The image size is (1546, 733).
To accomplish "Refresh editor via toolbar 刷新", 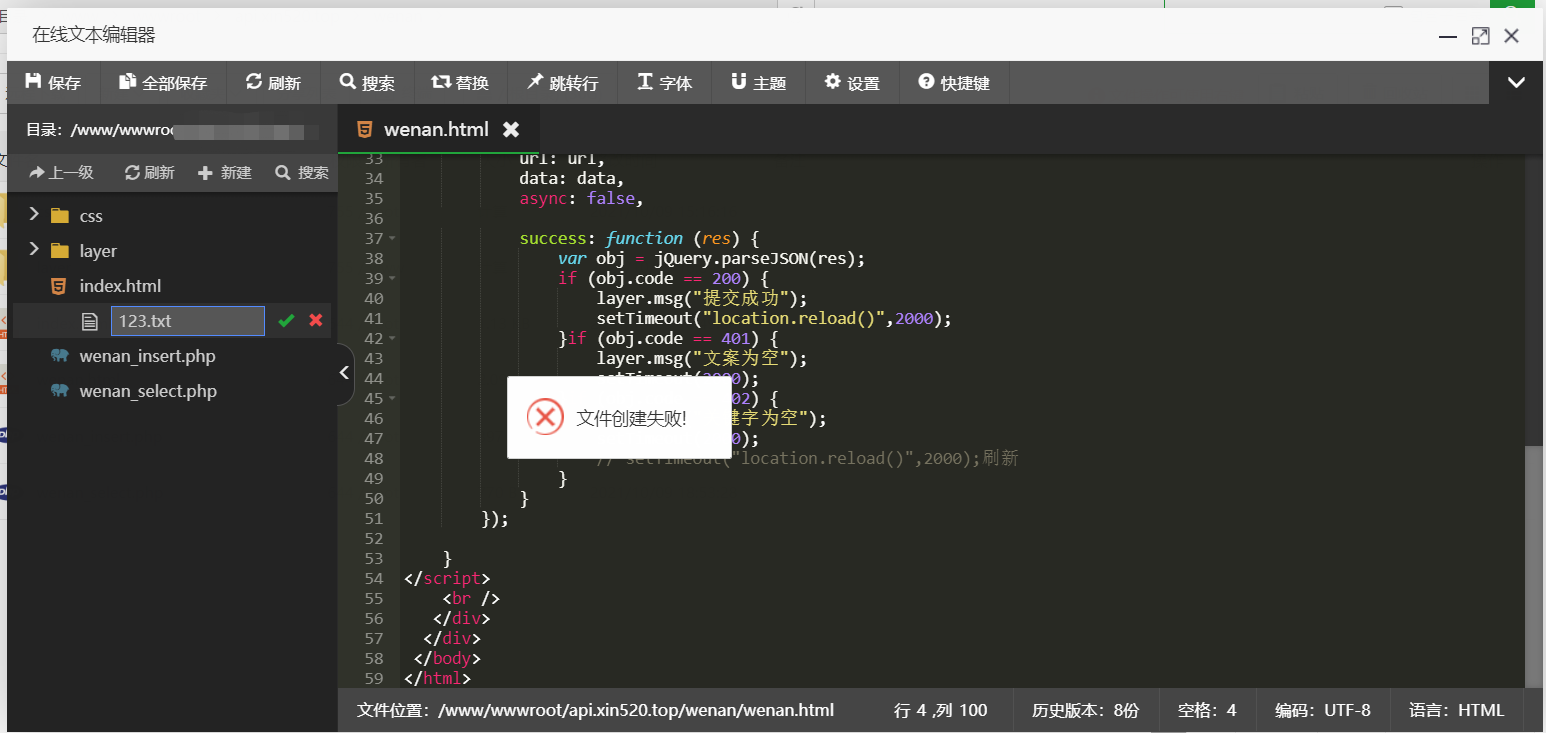I will click(x=273, y=83).
